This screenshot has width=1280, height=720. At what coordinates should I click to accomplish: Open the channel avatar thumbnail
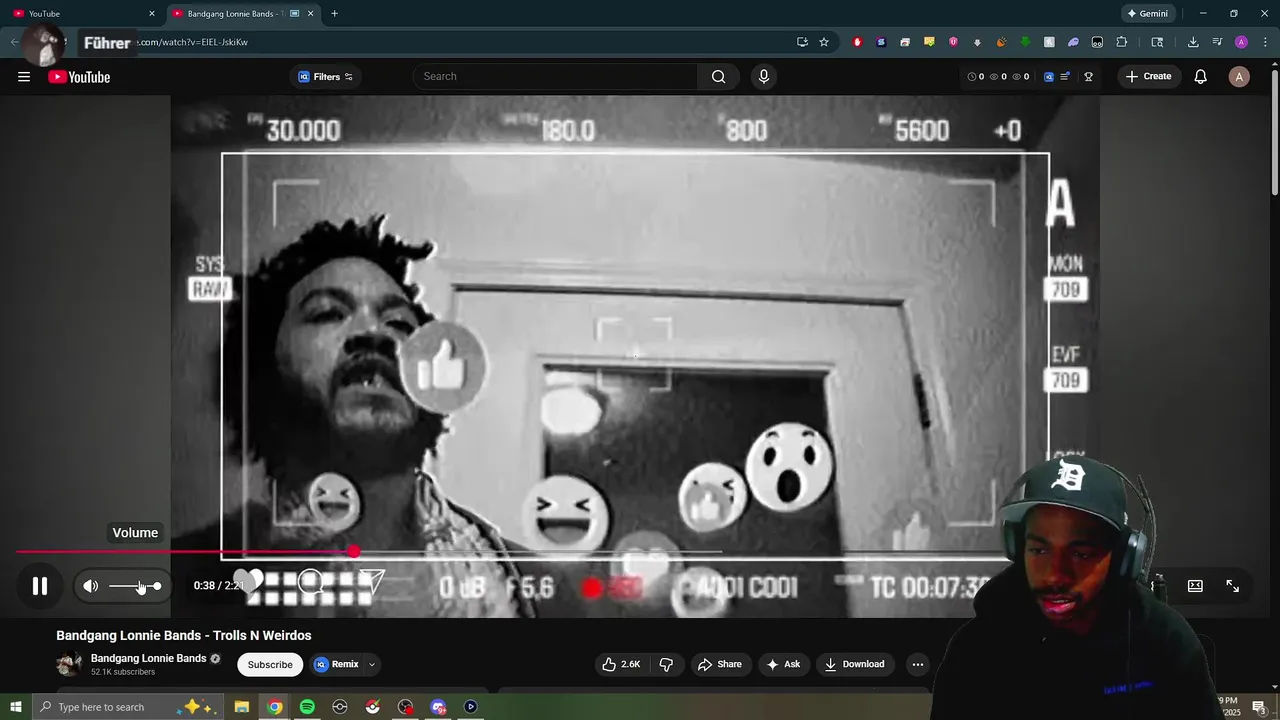[x=69, y=664]
